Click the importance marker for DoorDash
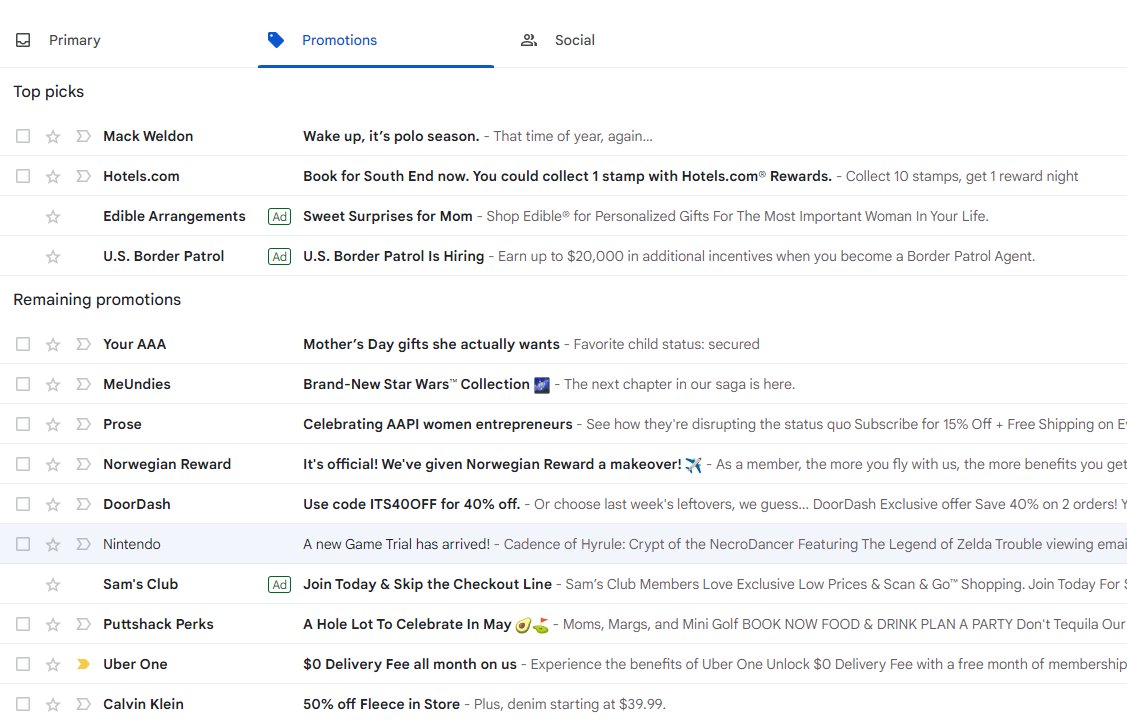This screenshot has height=722, width=1127. click(x=82, y=504)
